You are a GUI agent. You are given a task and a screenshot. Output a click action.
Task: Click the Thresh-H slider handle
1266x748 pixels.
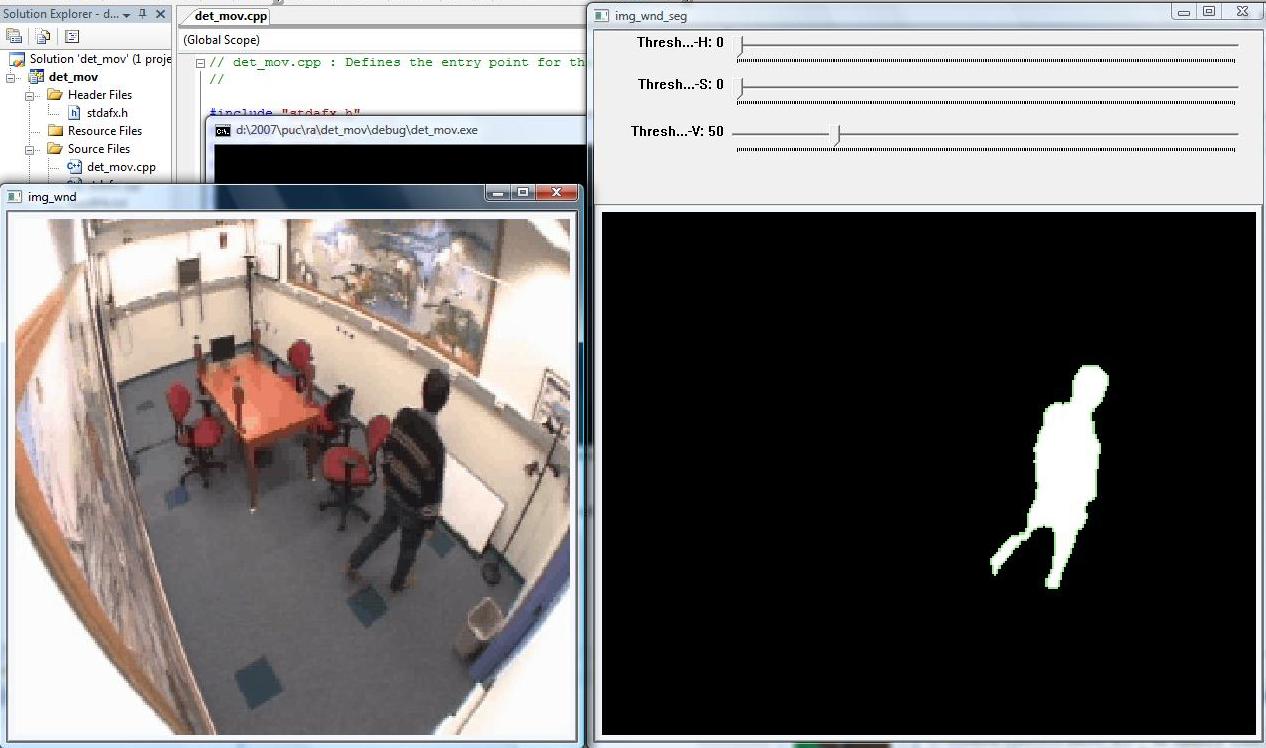[741, 44]
